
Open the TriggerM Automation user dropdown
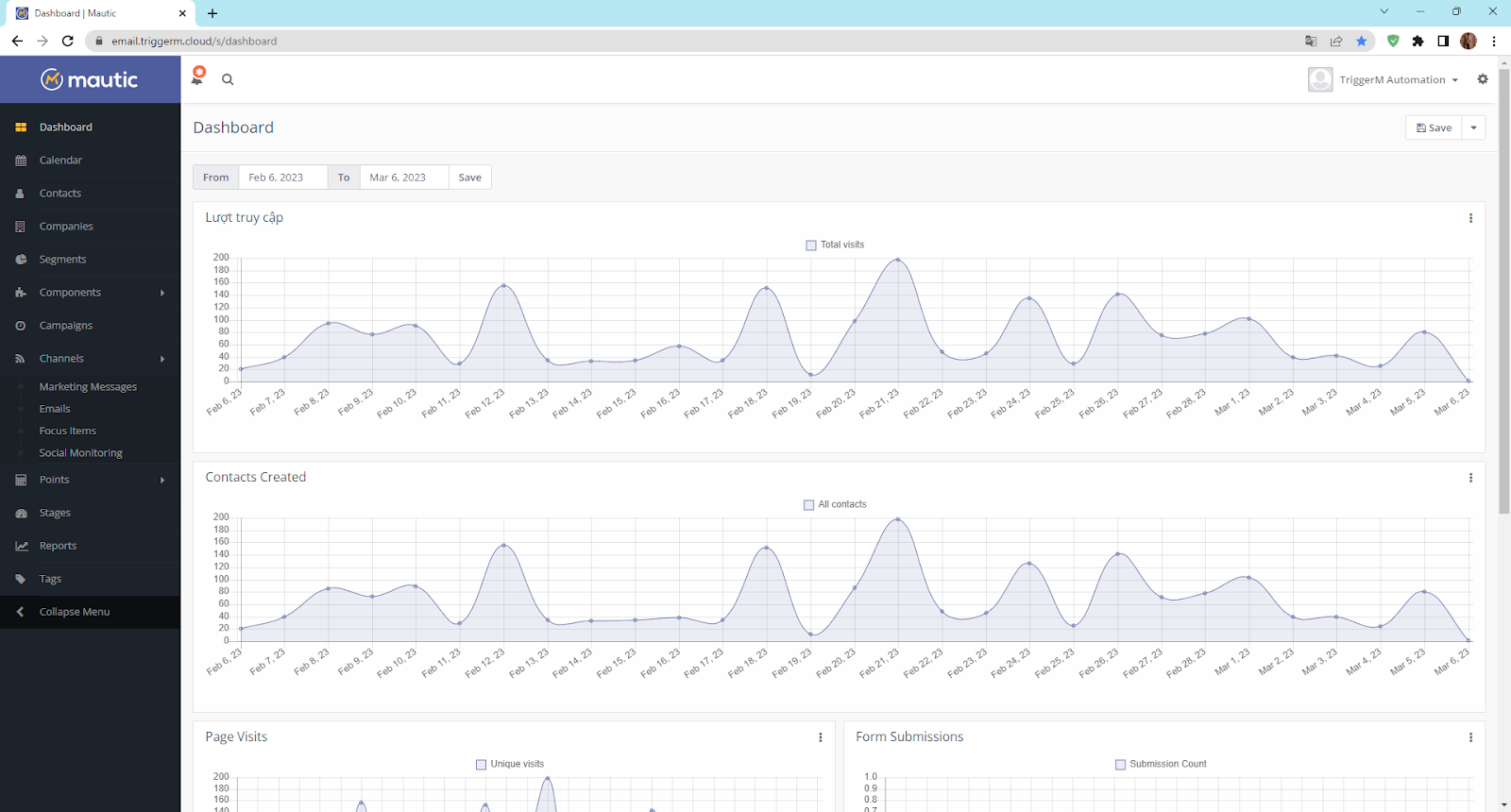[1399, 79]
